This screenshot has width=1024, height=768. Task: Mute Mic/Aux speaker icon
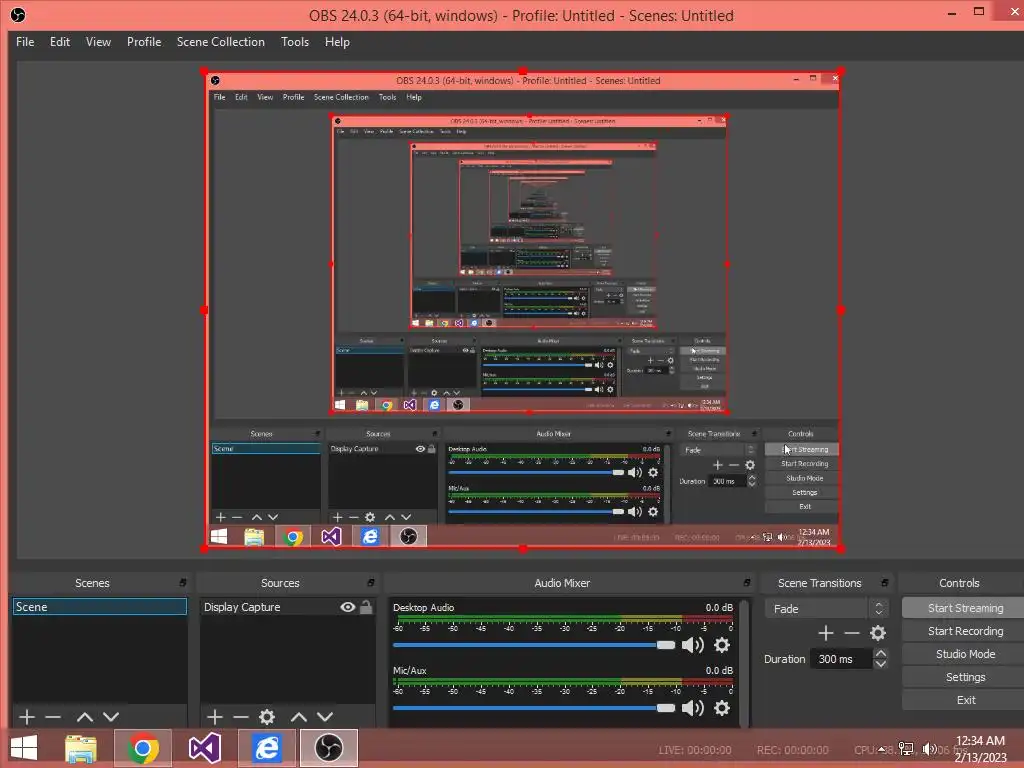[x=692, y=708]
